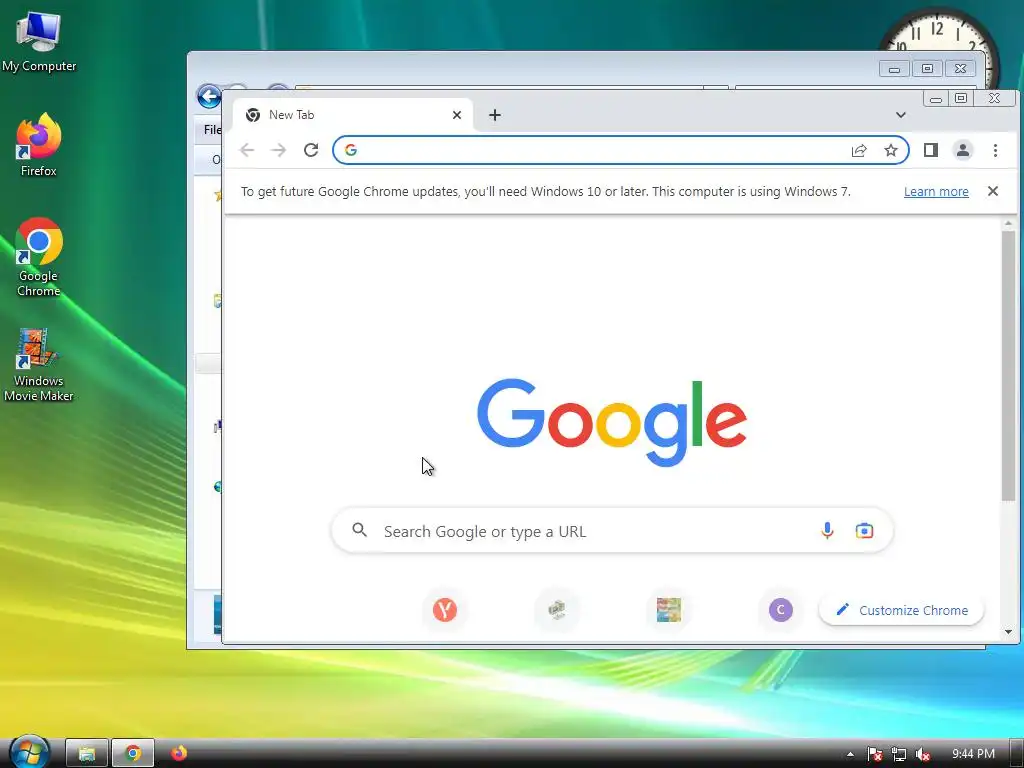
Task: Select the New Tab tab
Action: click(x=353, y=115)
